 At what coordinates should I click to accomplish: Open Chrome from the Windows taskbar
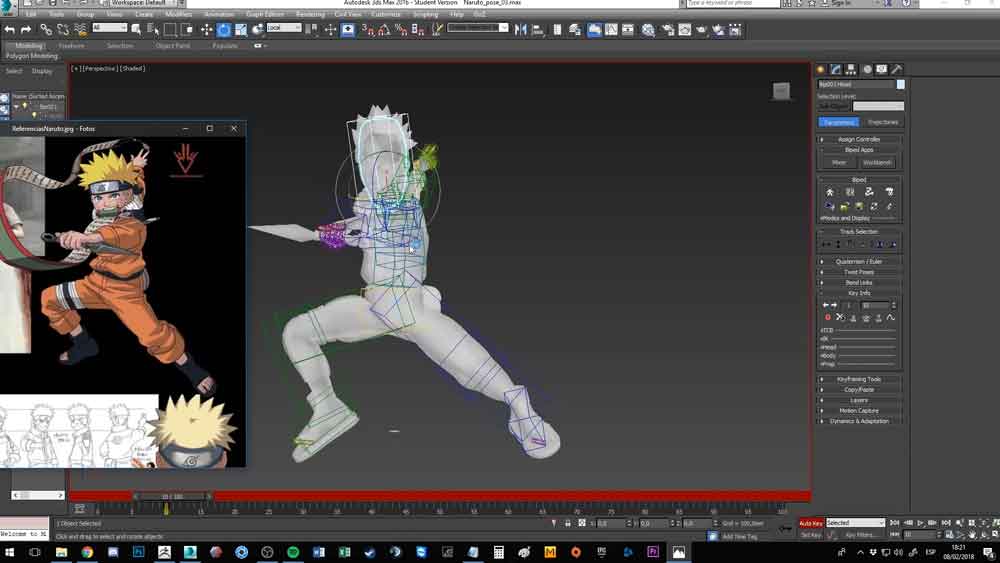[87, 552]
